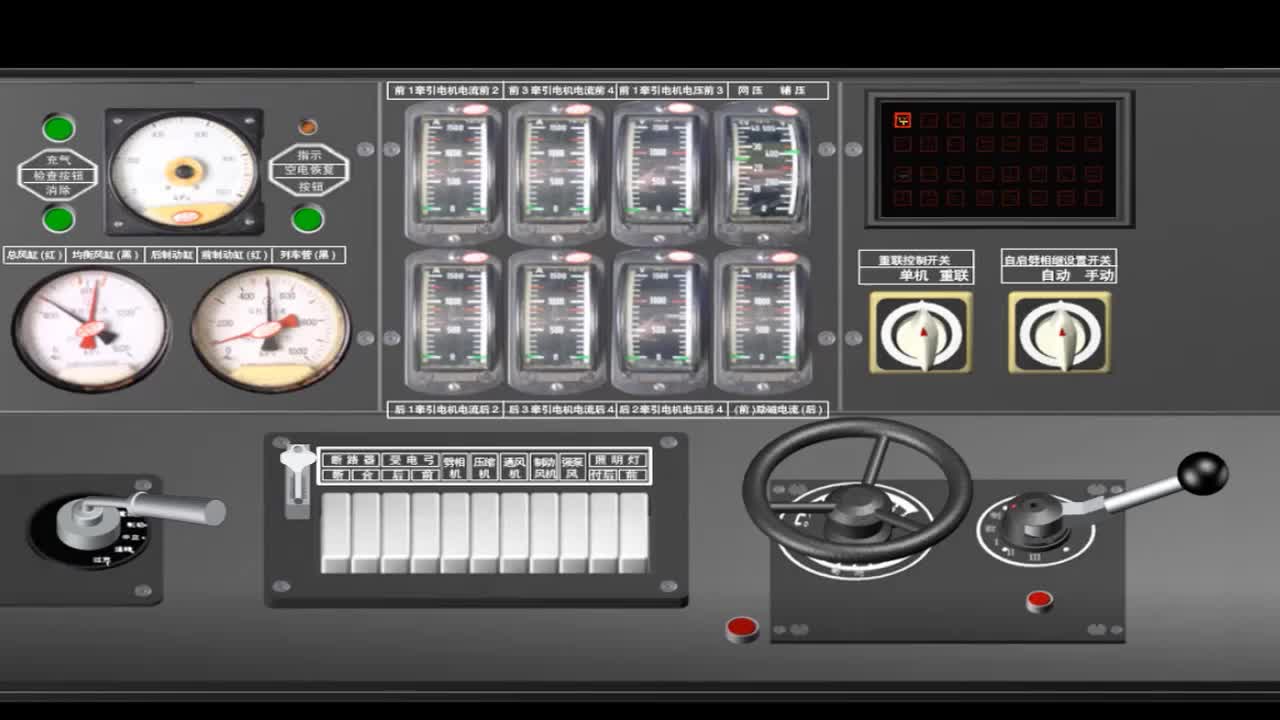Push the green 空电恢复 button

(x=308, y=219)
